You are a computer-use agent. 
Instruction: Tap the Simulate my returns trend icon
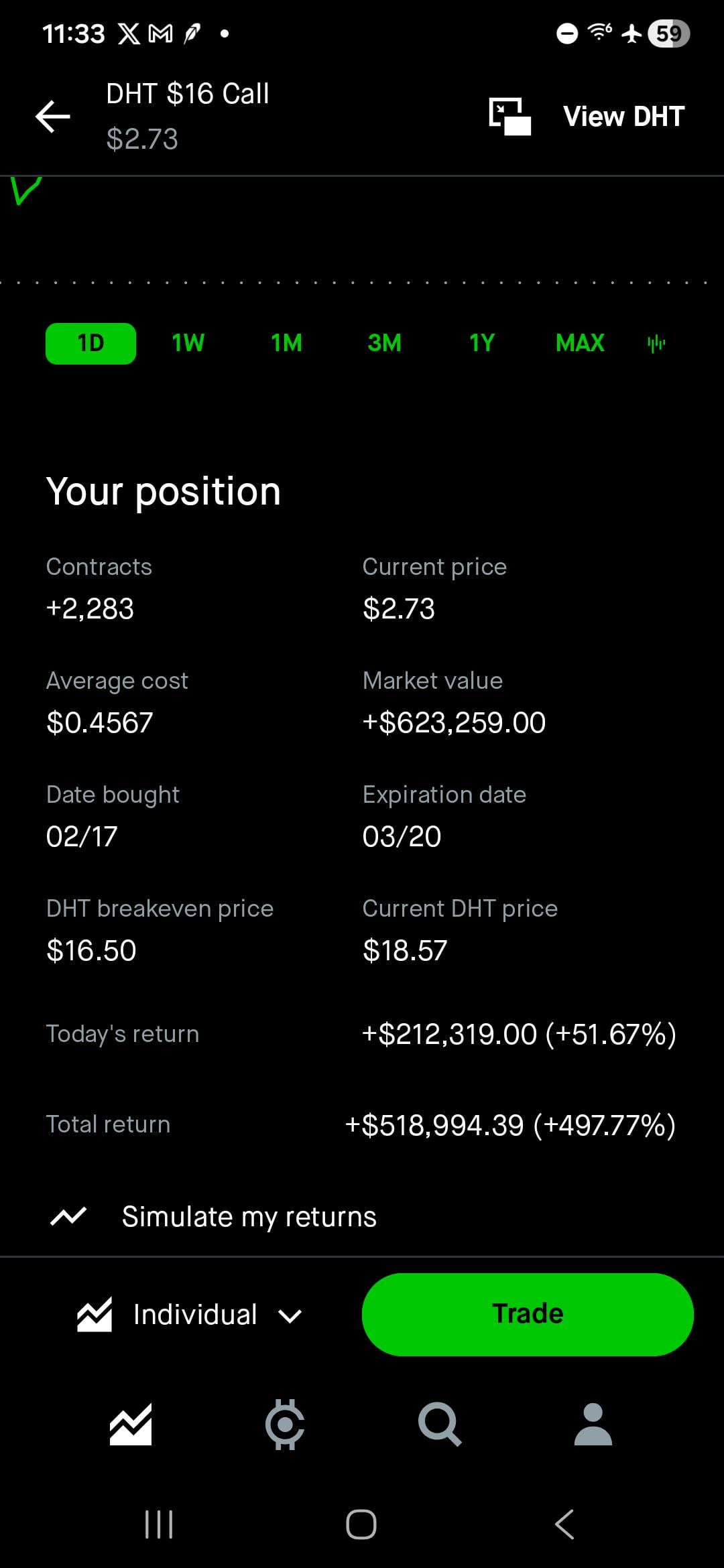(x=68, y=1216)
